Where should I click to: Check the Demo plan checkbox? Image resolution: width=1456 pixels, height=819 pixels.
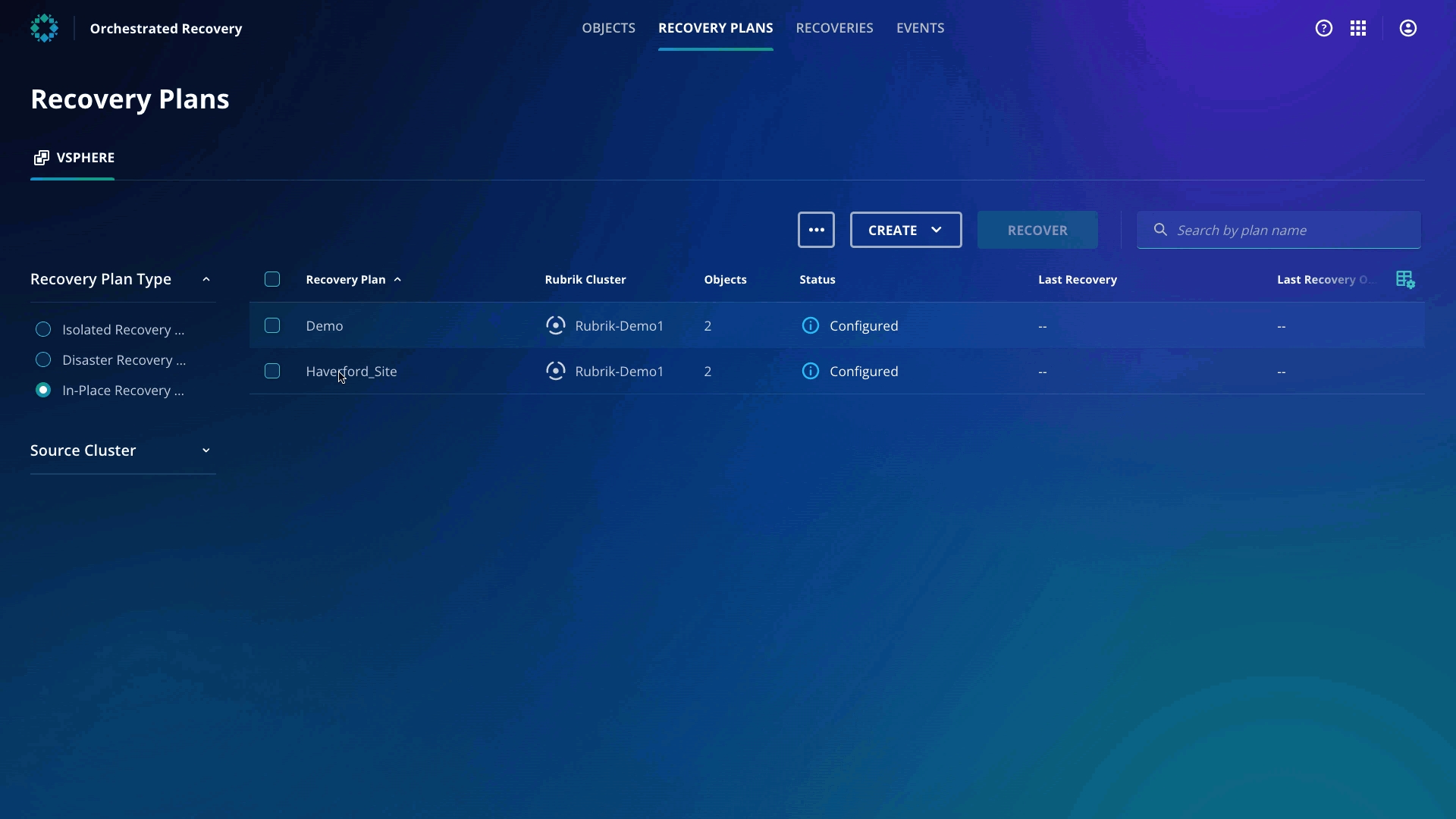pyautogui.click(x=272, y=325)
